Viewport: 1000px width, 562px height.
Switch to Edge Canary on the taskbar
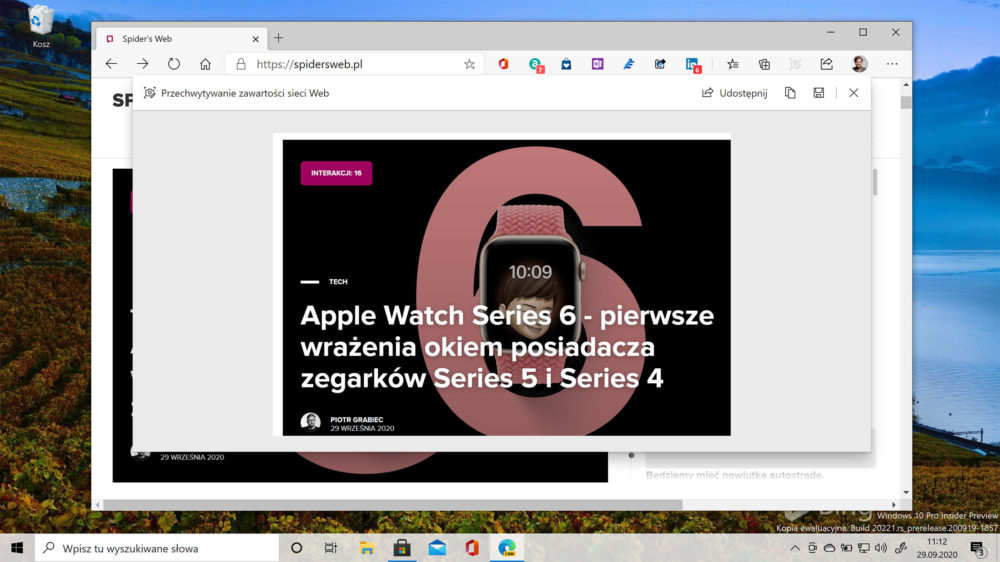tap(507, 548)
